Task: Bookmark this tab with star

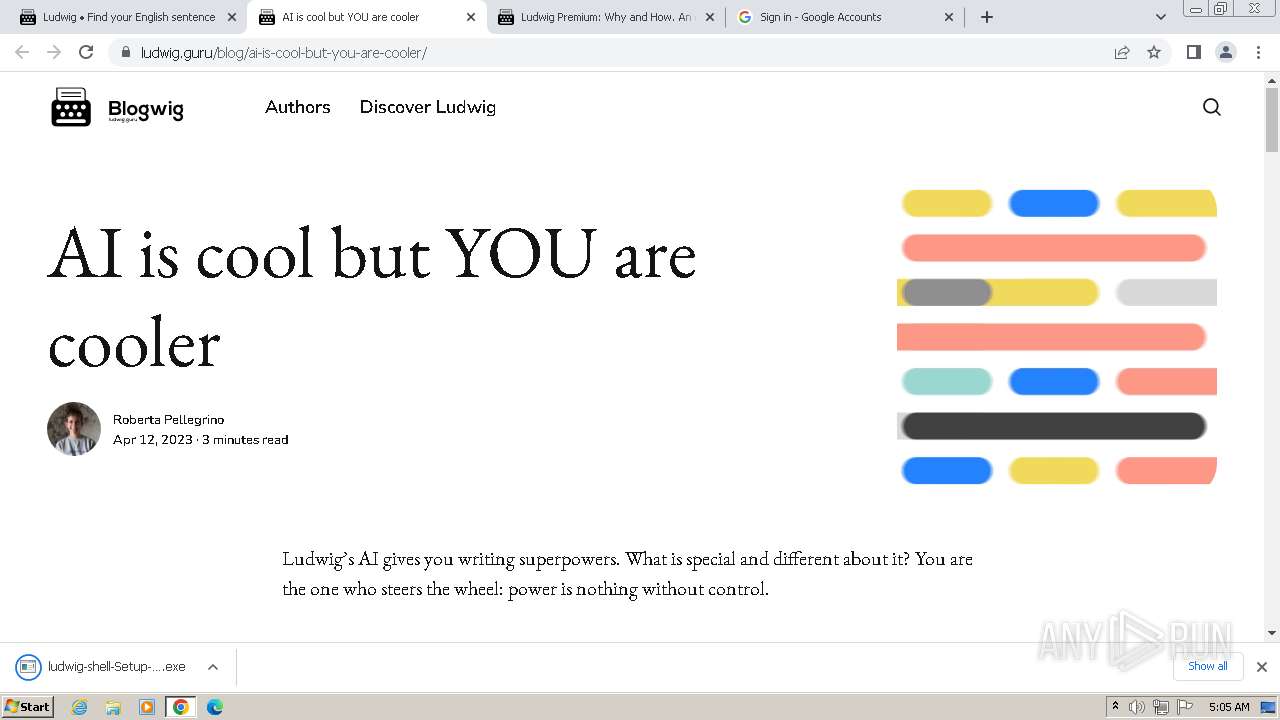Action: tap(1154, 52)
